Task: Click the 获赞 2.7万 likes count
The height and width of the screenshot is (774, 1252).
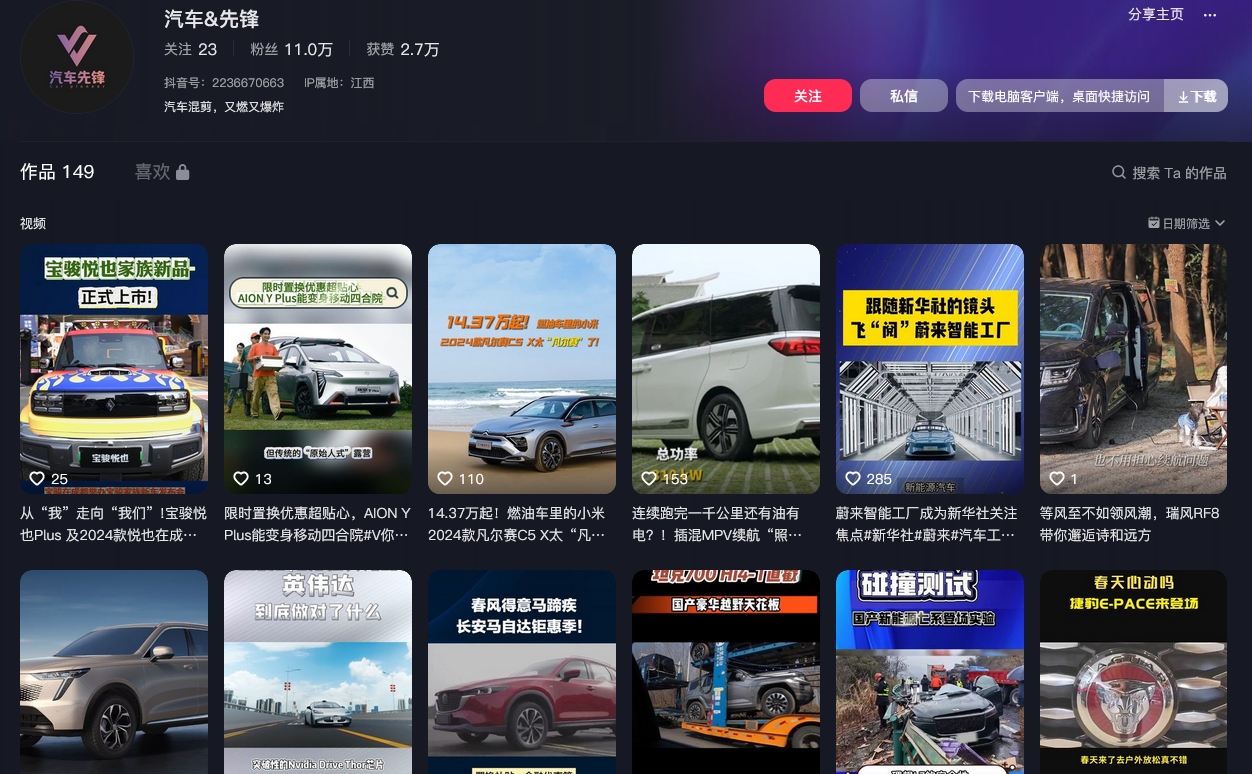Action: click(403, 49)
